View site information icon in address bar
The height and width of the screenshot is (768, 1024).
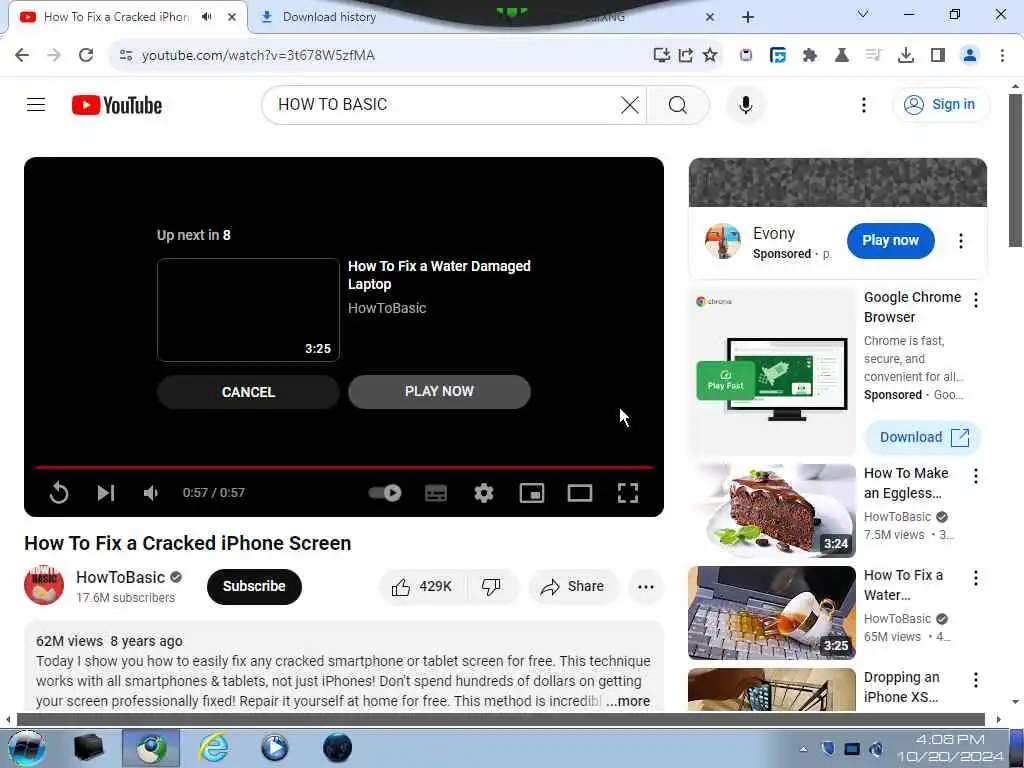pos(126,56)
